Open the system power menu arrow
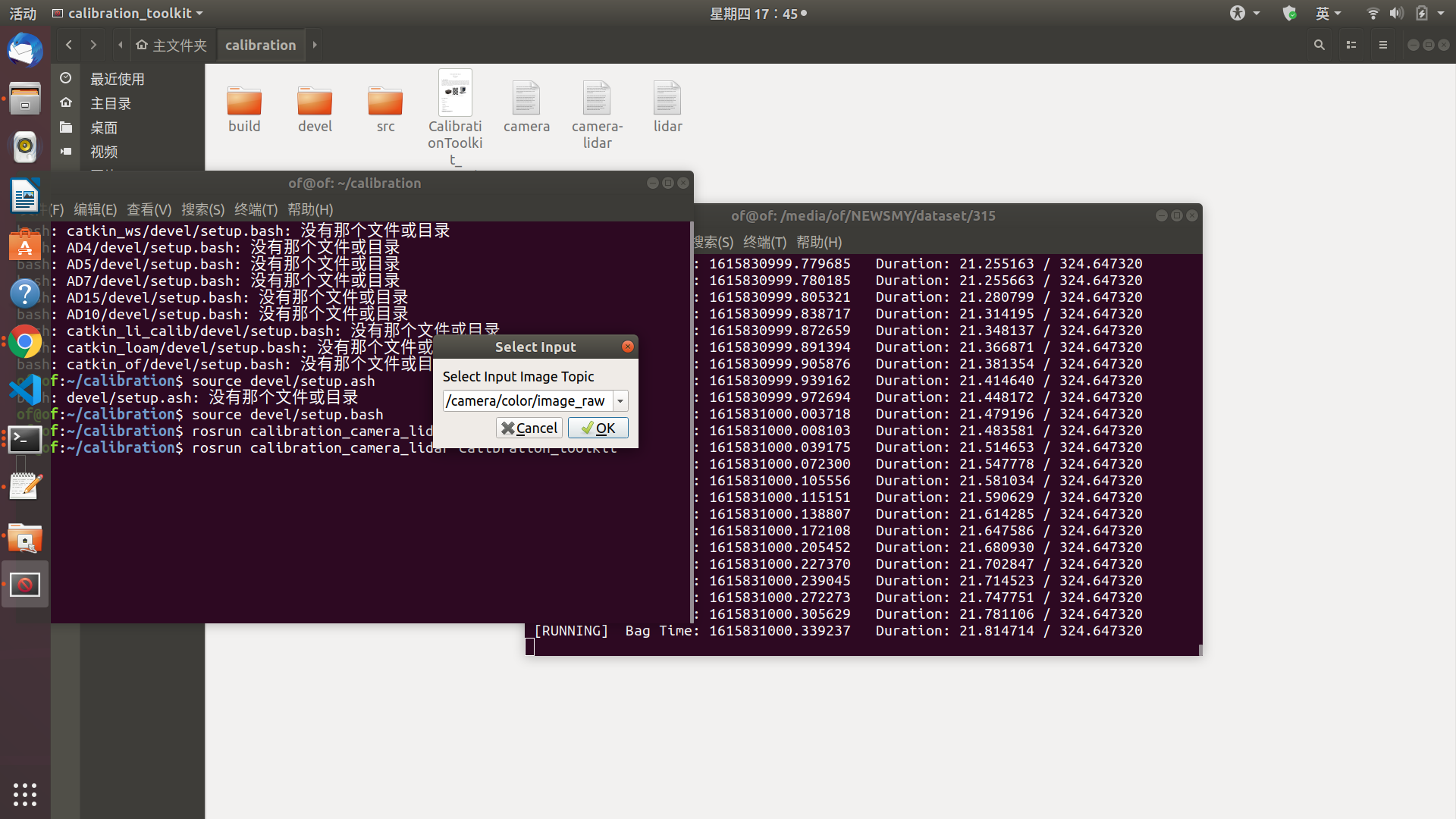Image resolution: width=1456 pixels, height=819 pixels. tap(1441, 13)
